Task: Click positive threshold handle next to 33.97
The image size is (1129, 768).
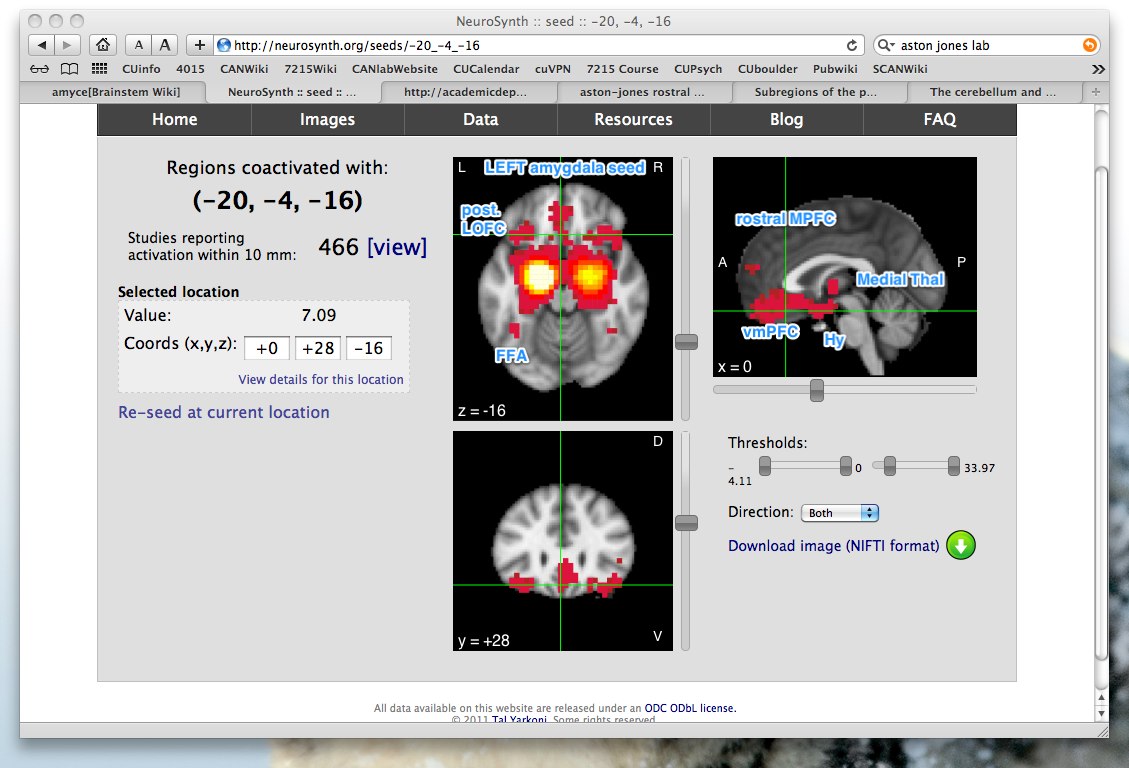Action: click(x=954, y=466)
